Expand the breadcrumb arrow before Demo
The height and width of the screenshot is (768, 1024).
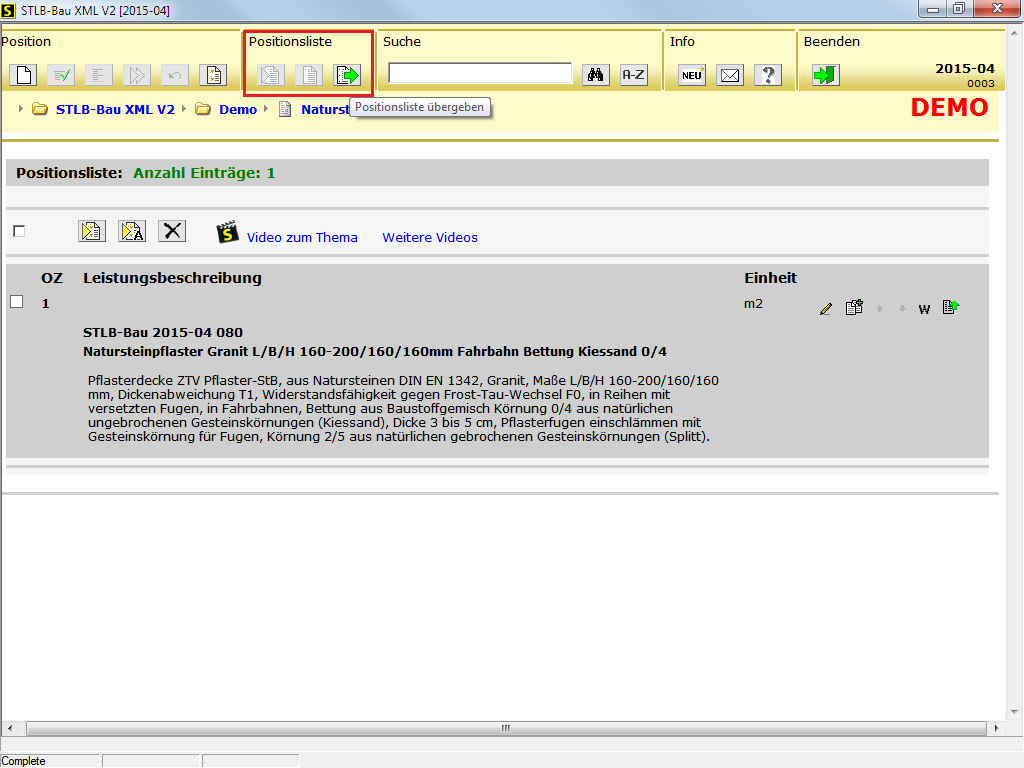click(x=184, y=109)
